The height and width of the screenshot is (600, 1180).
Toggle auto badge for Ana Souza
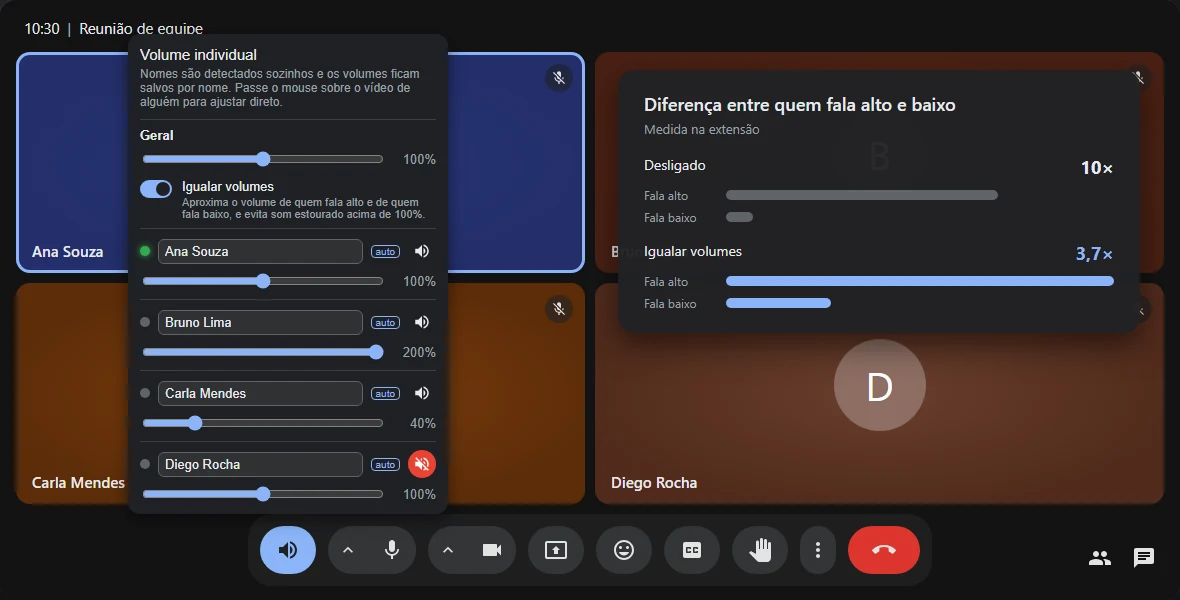coord(385,251)
